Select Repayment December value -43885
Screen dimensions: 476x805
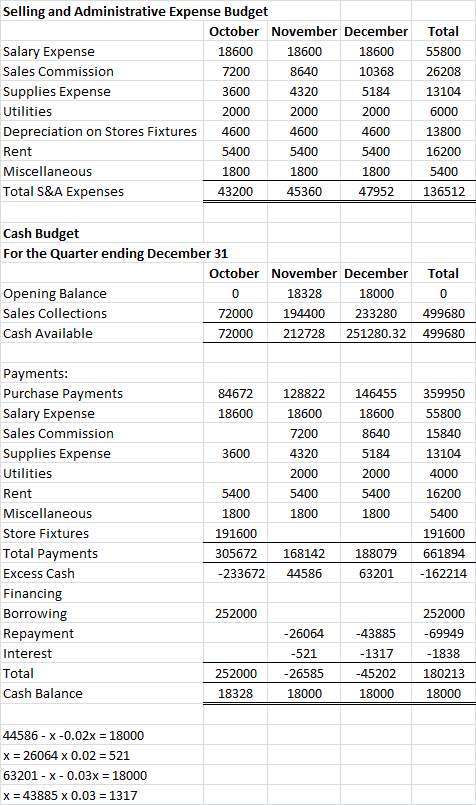click(x=376, y=634)
